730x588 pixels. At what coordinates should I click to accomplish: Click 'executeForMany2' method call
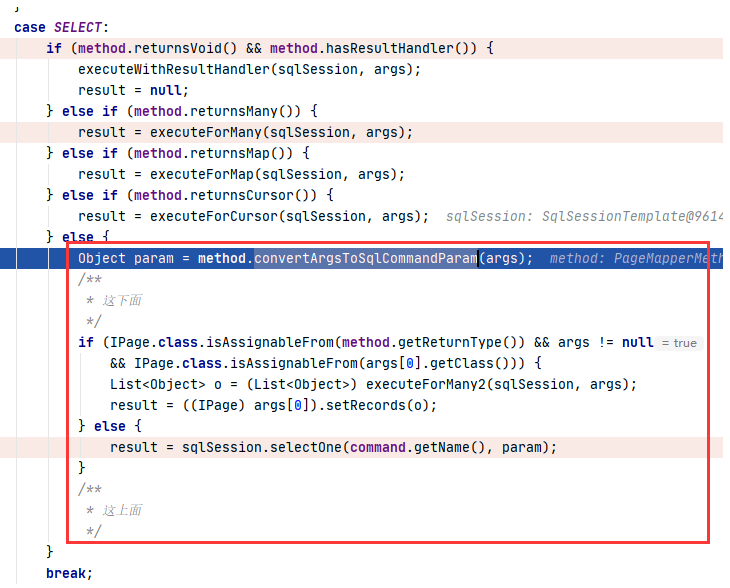pos(426,384)
